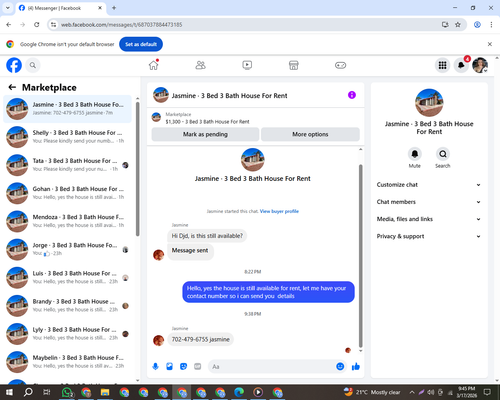Image resolution: width=500 pixels, height=400 pixels.
Task: Open File Explorer from taskbar
Action: tap(105, 392)
